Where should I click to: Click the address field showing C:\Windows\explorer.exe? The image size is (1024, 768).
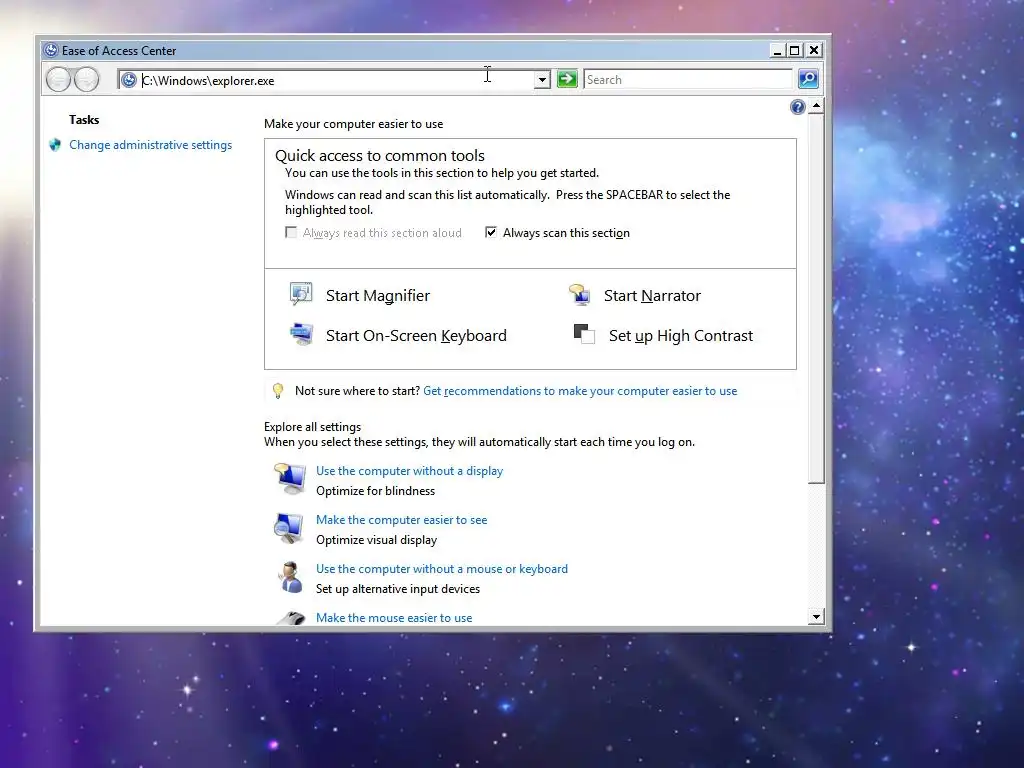click(336, 80)
